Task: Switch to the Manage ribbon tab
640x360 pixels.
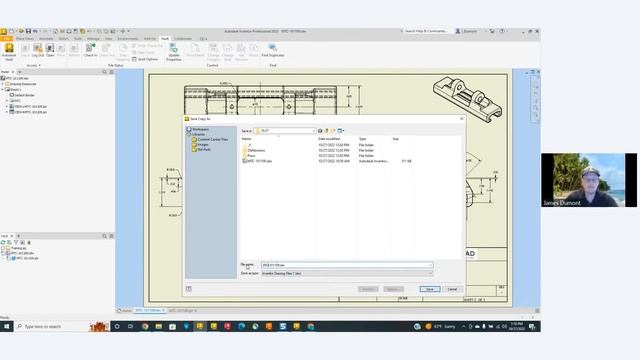Action: click(x=93, y=39)
